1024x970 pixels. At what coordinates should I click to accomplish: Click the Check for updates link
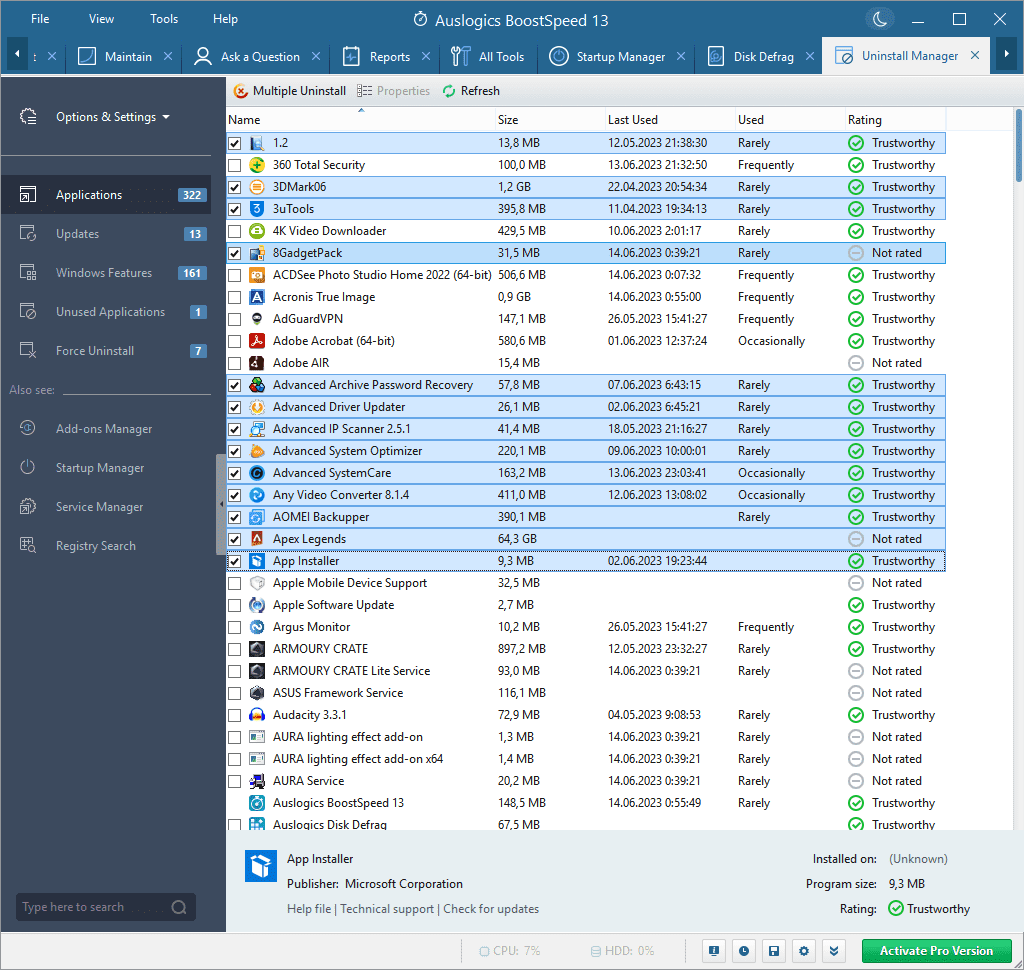pos(491,909)
